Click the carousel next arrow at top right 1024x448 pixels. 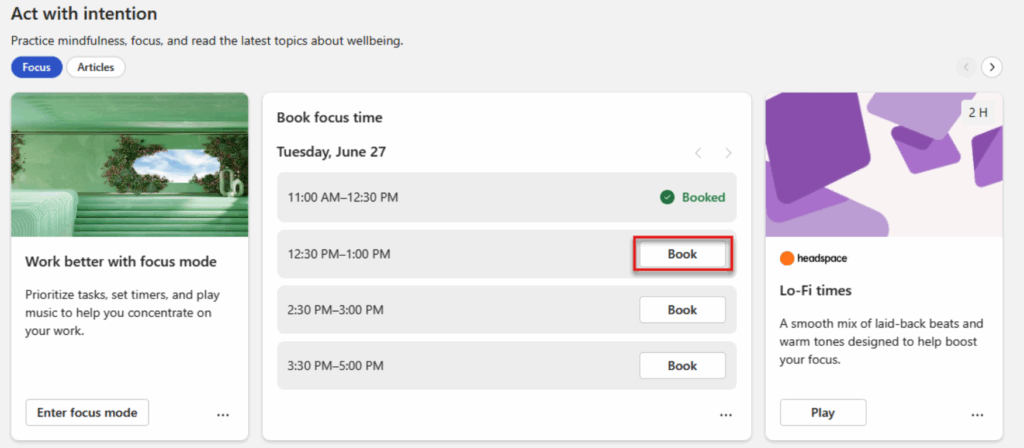tap(991, 67)
